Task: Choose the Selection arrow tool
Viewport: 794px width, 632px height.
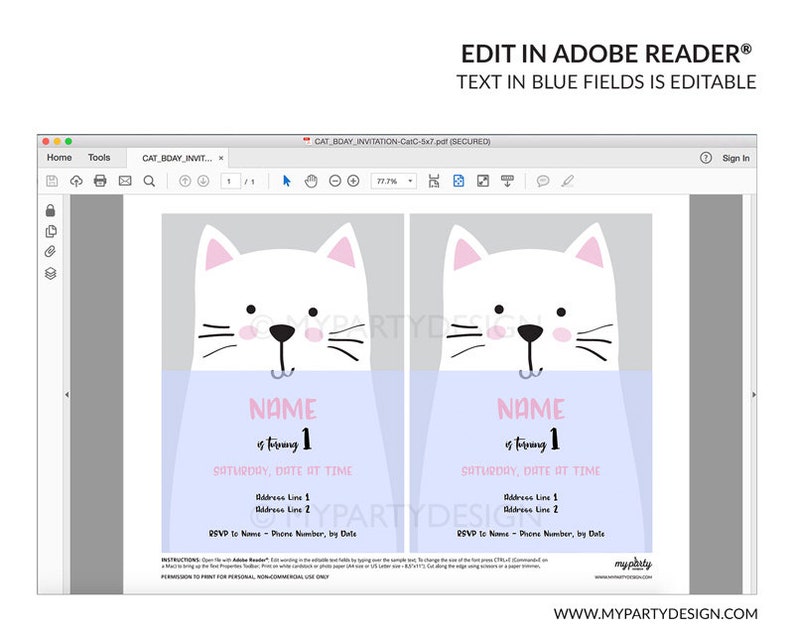Action: point(287,181)
